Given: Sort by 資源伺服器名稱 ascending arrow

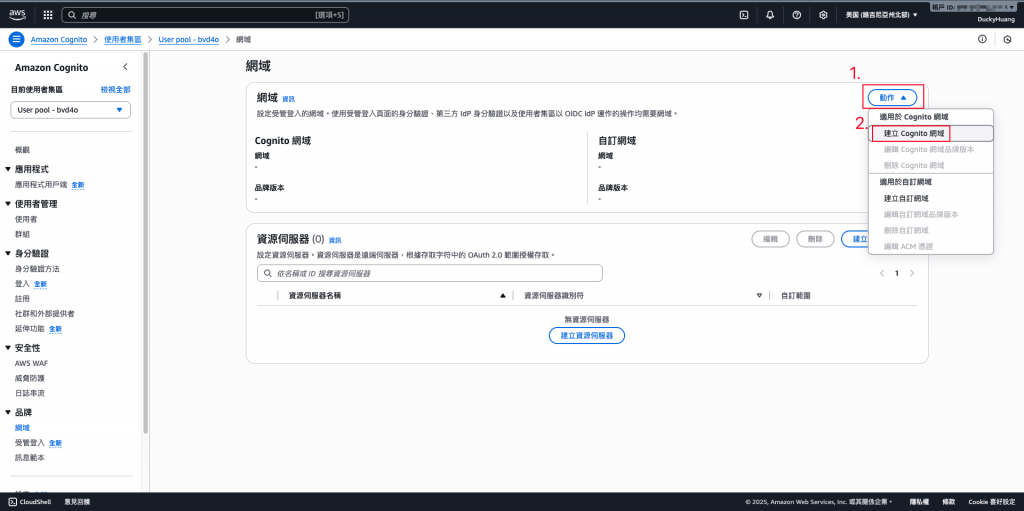Looking at the screenshot, I should [x=502, y=295].
